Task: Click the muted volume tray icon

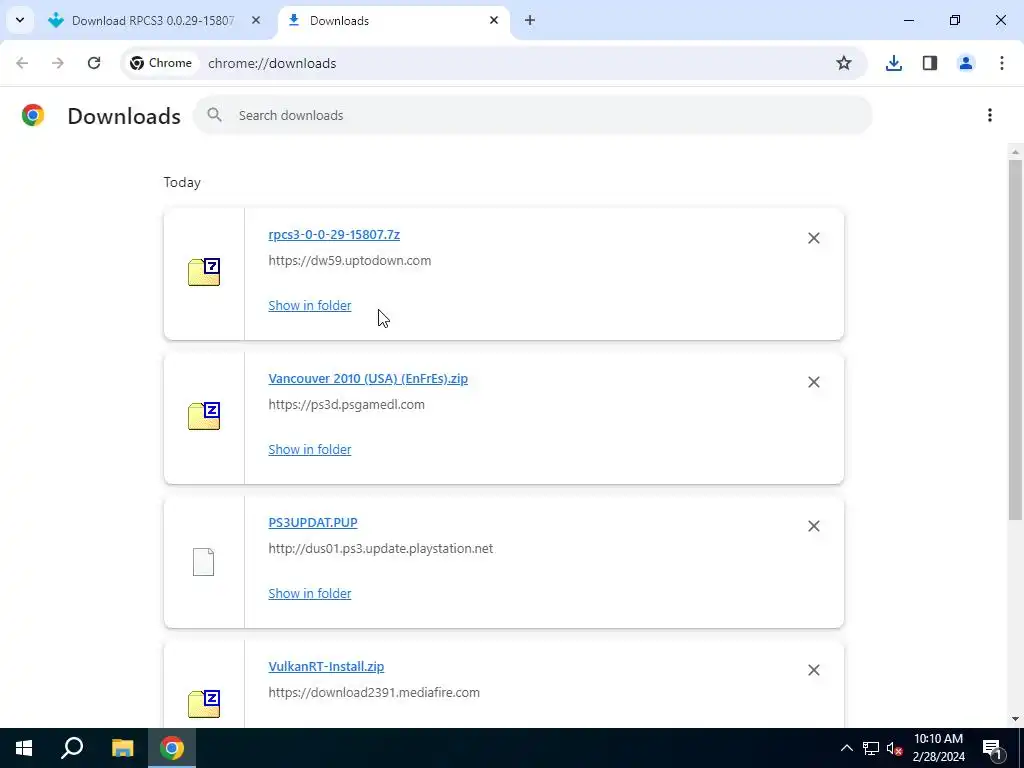Action: [x=895, y=748]
